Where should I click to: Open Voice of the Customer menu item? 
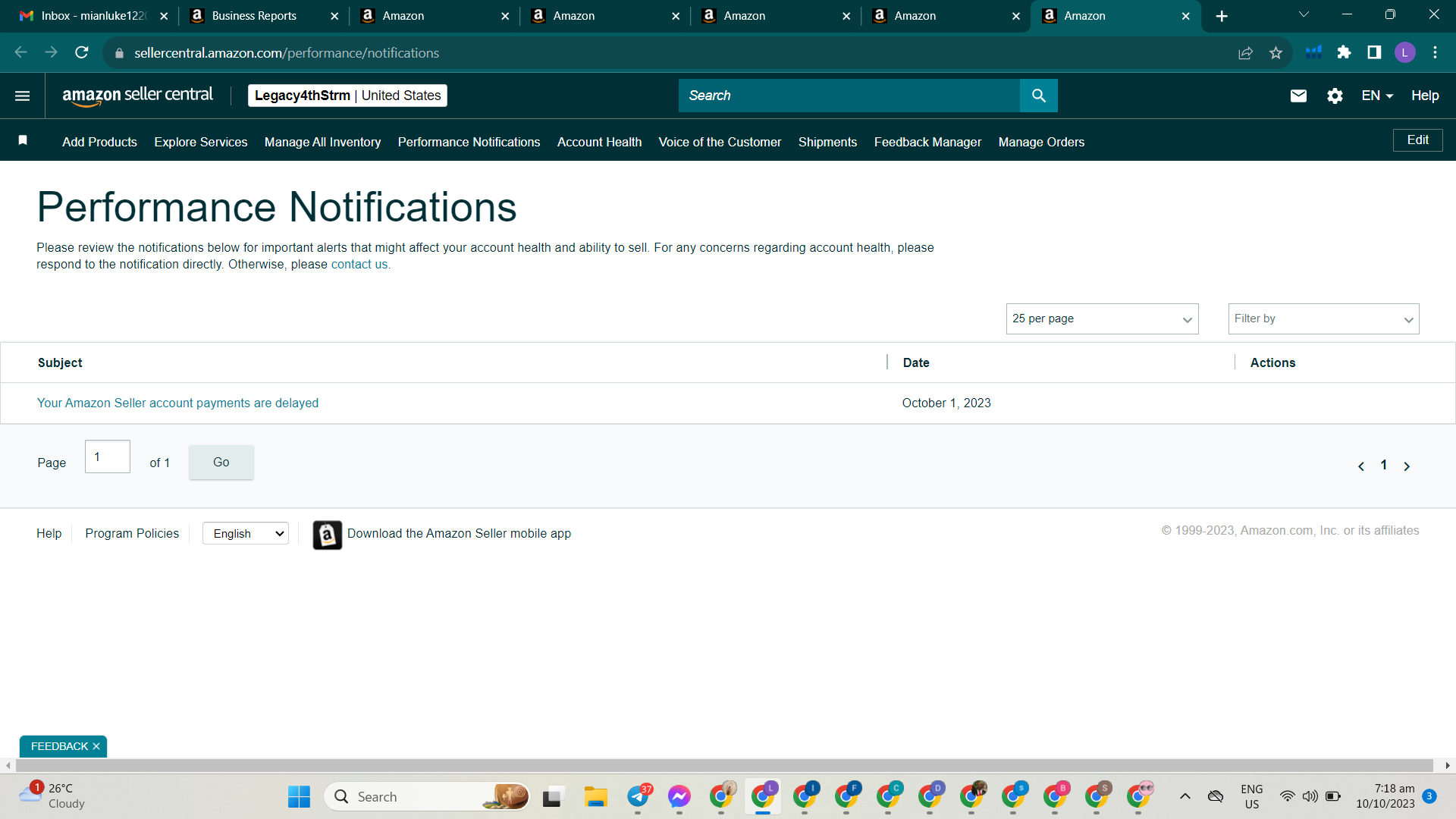pos(720,142)
